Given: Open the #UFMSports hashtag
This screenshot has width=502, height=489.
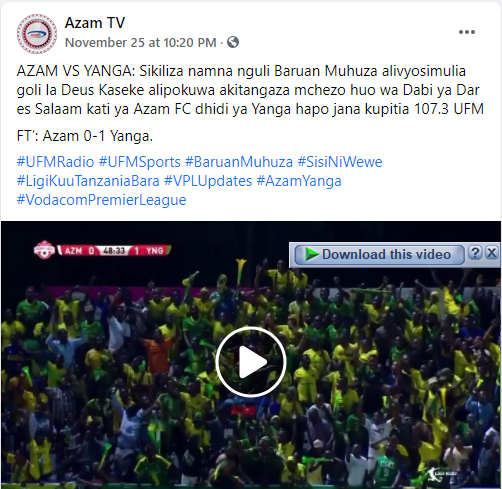Looking at the screenshot, I should coord(140,162).
